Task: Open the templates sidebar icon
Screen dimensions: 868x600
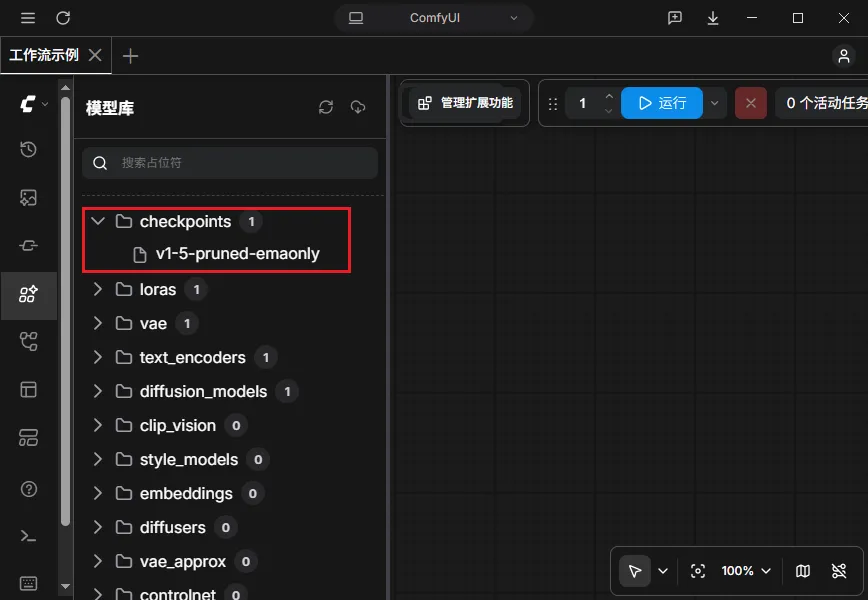Action: coord(28,390)
